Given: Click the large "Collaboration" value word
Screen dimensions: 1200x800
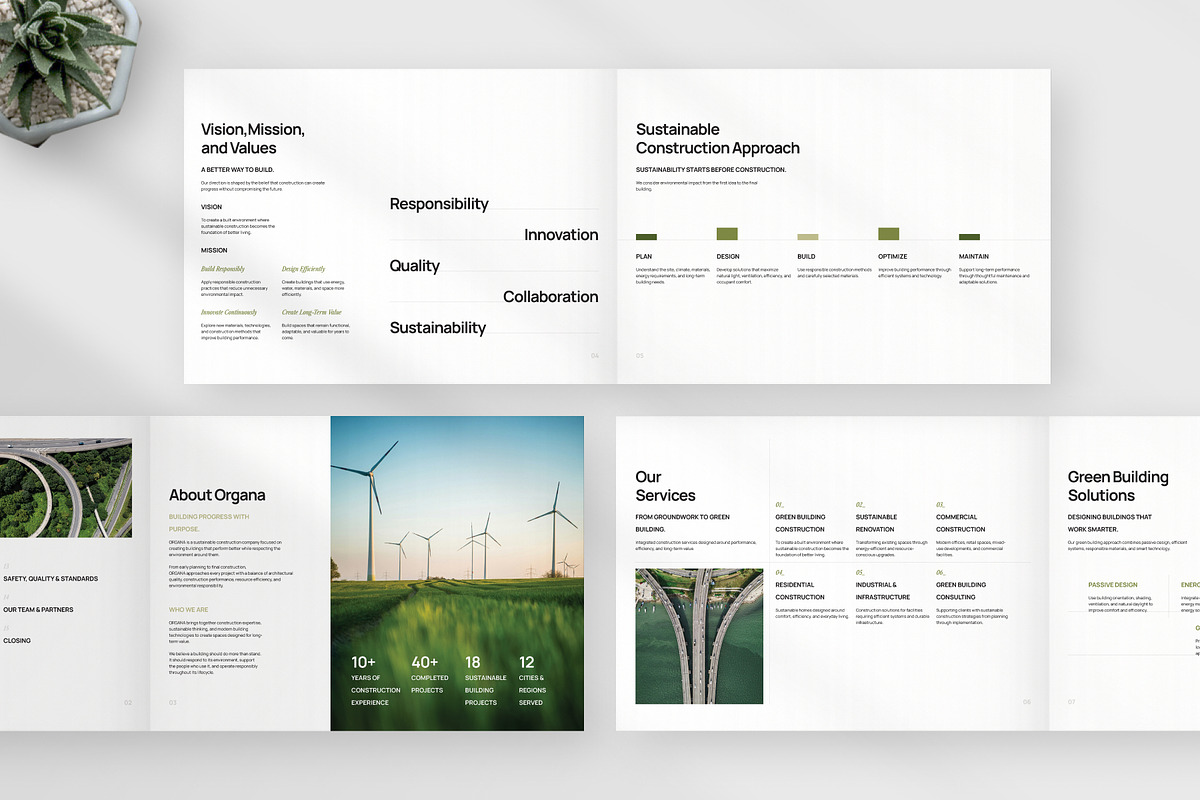Looking at the screenshot, I should [x=551, y=297].
